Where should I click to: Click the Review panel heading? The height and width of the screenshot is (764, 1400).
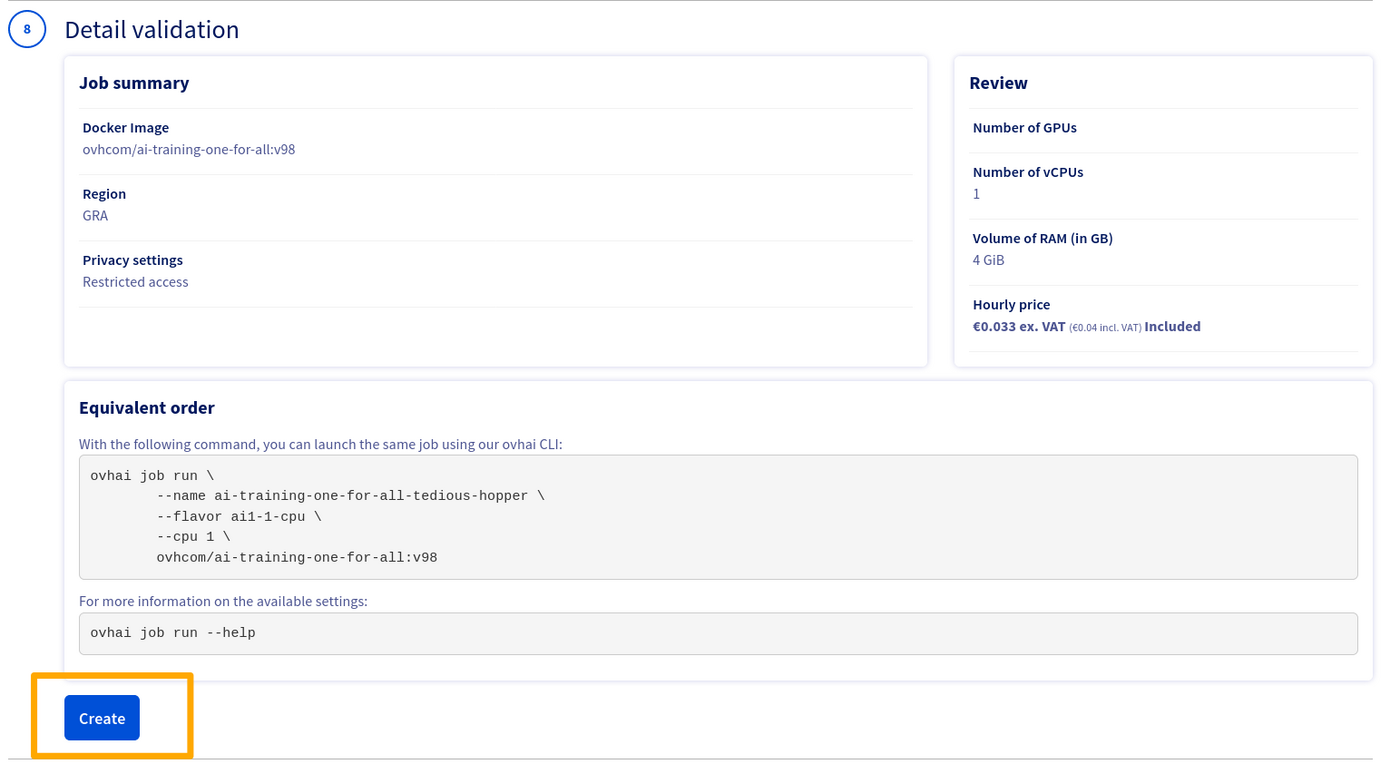click(998, 83)
